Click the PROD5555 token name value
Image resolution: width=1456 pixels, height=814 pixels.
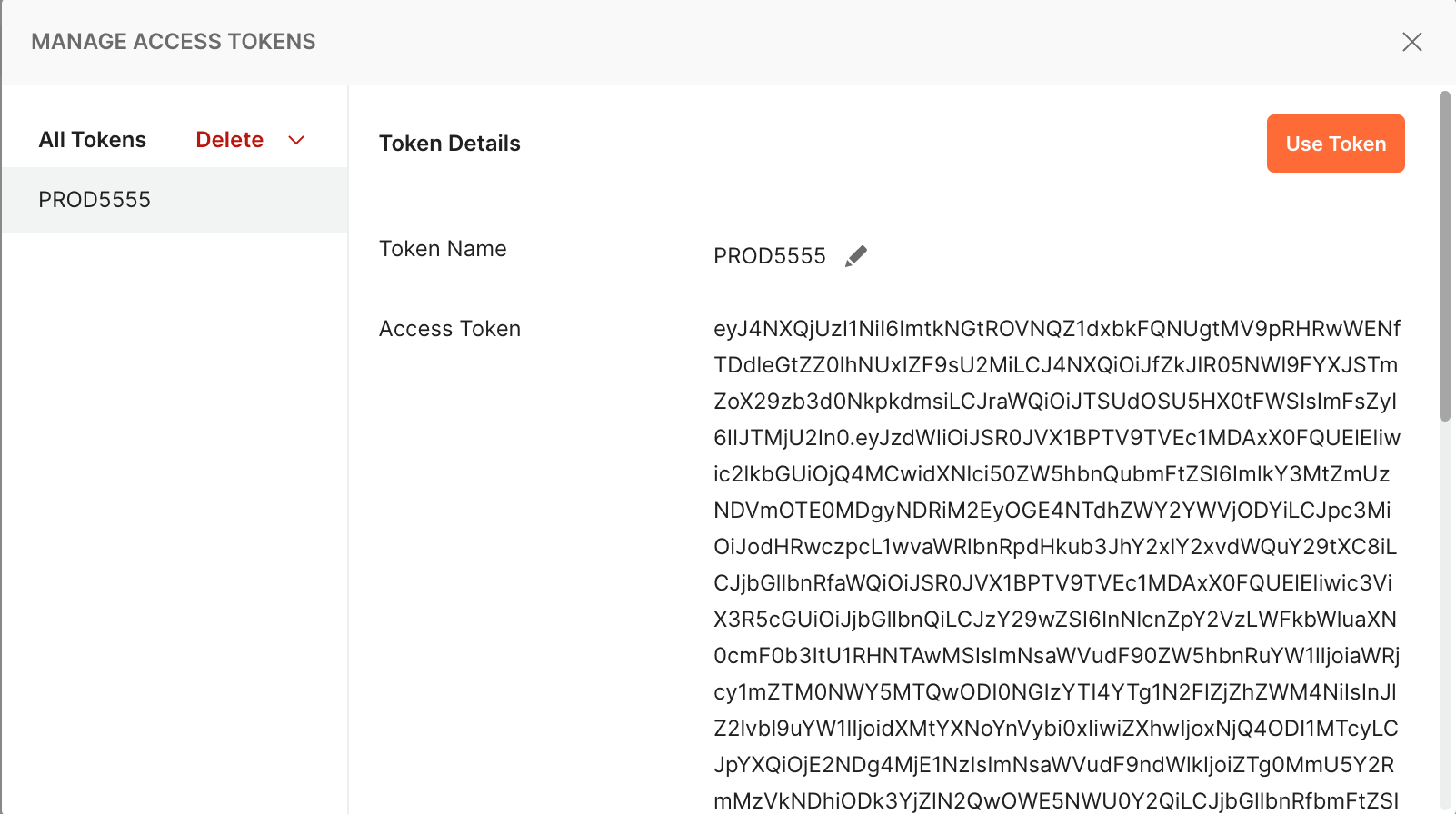coord(768,255)
